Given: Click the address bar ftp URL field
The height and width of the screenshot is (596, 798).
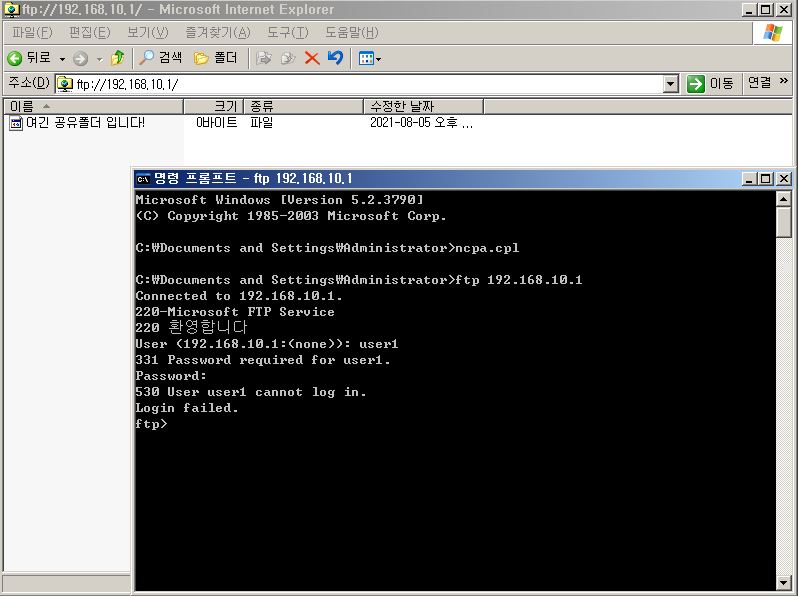Looking at the screenshot, I should pyautogui.click(x=359, y=84).
